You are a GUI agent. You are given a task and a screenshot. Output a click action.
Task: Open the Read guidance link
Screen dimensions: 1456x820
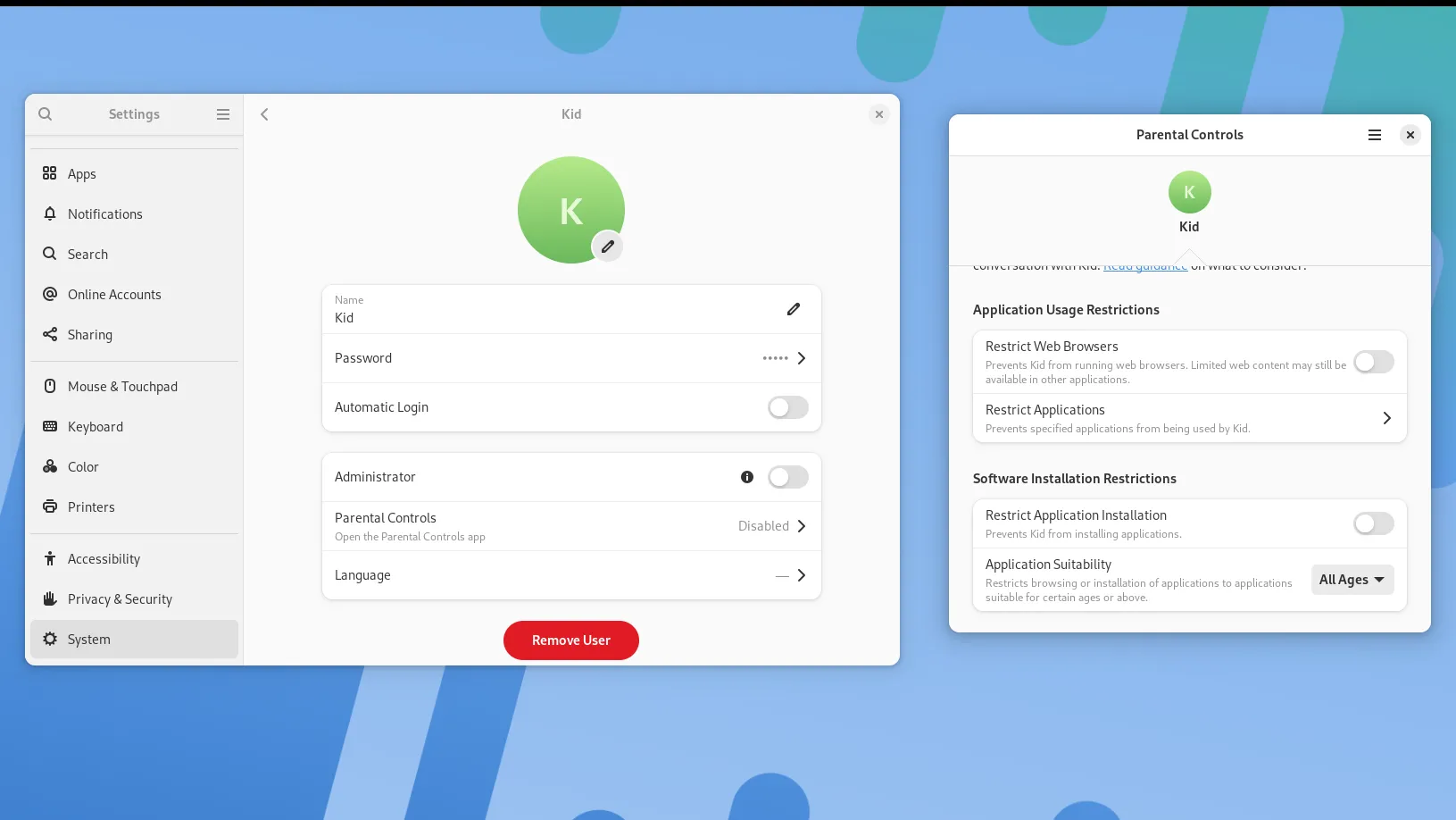1145,266
